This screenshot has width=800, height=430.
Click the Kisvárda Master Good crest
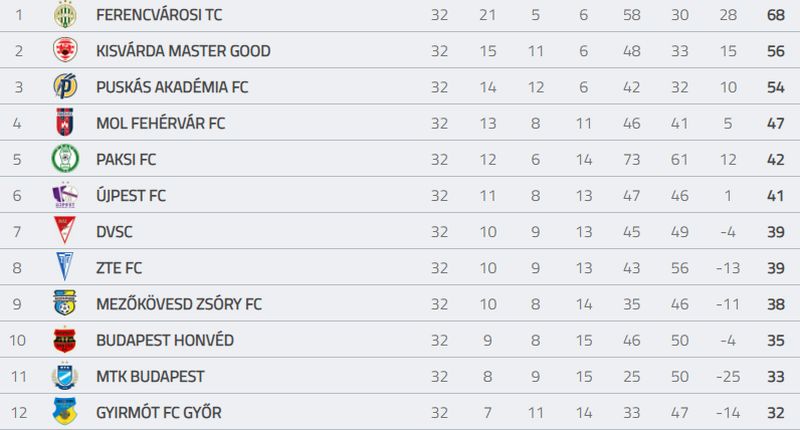pyautogui.click(x=65, y=50)
